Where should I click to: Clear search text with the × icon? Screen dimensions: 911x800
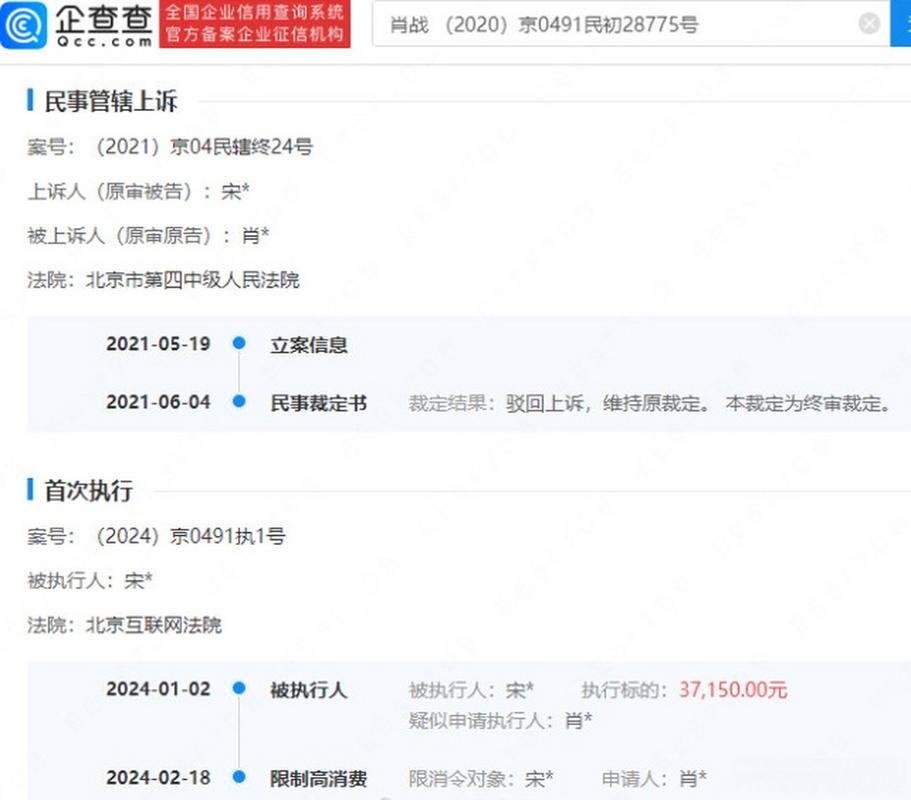[x=868, y=24]
